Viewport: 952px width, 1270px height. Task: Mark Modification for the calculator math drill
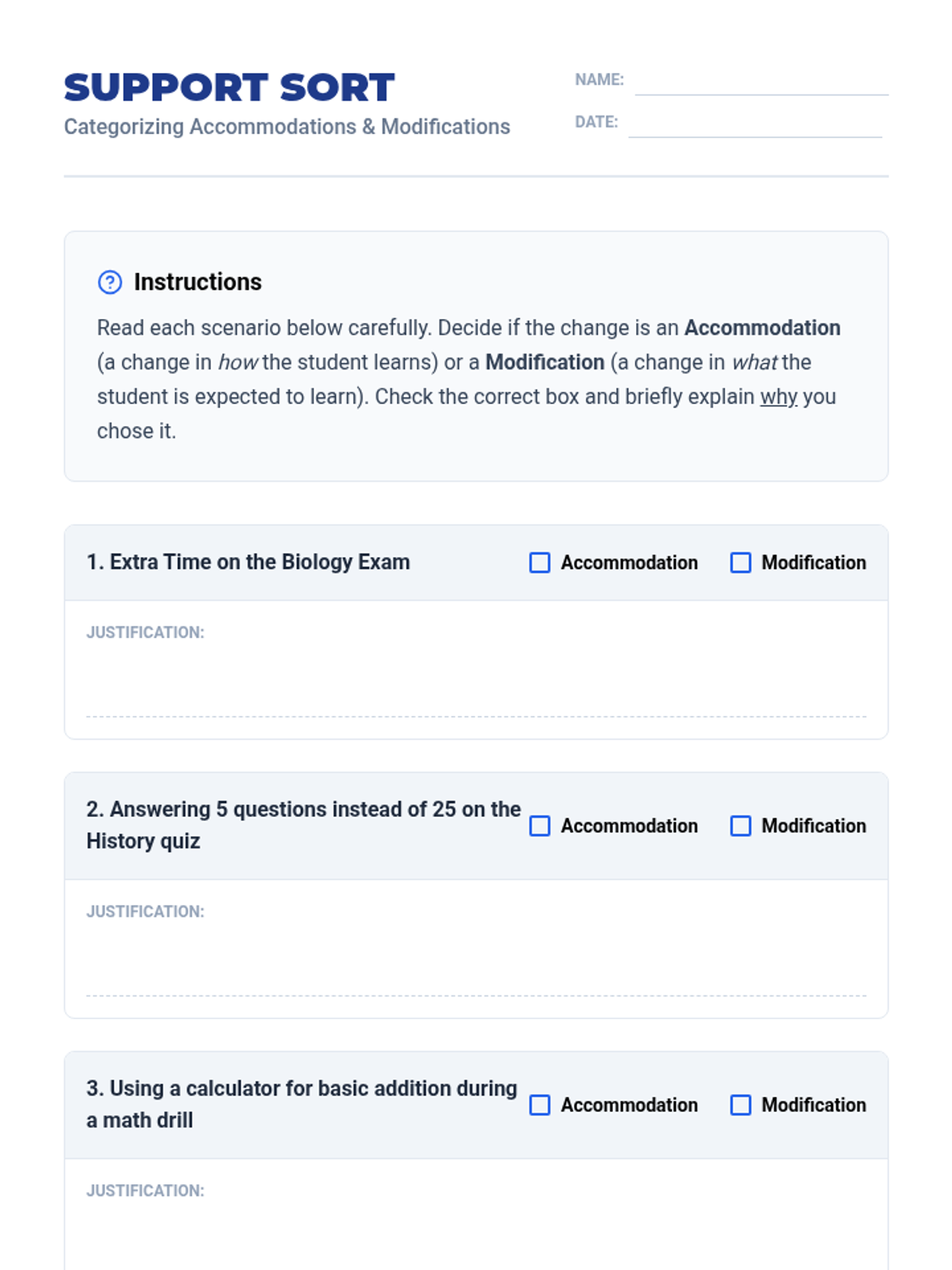coord(740,1105)
